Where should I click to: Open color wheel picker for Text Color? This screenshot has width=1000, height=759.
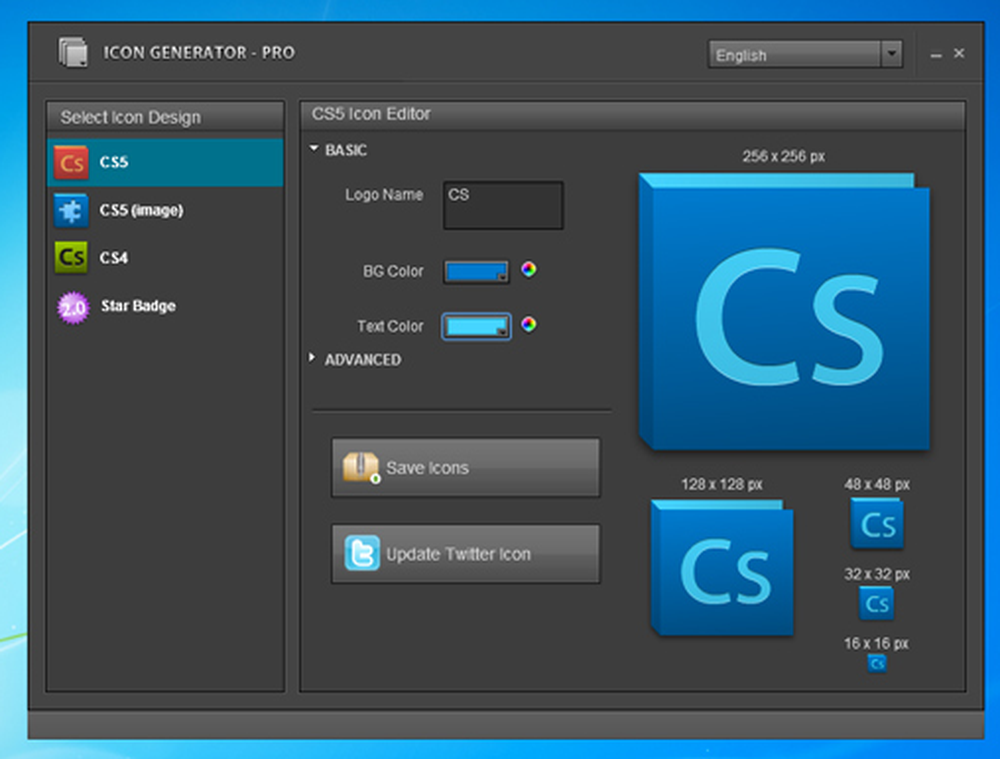coord(529,325)
